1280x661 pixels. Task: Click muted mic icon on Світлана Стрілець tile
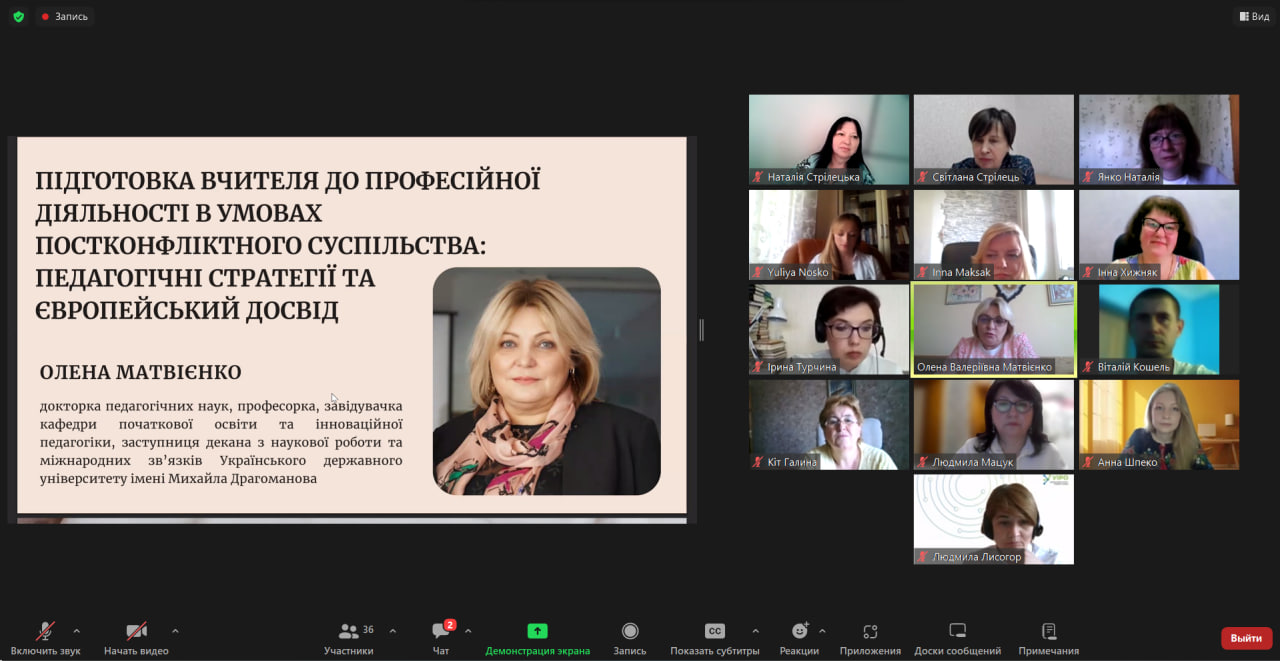tap(923, 177)
